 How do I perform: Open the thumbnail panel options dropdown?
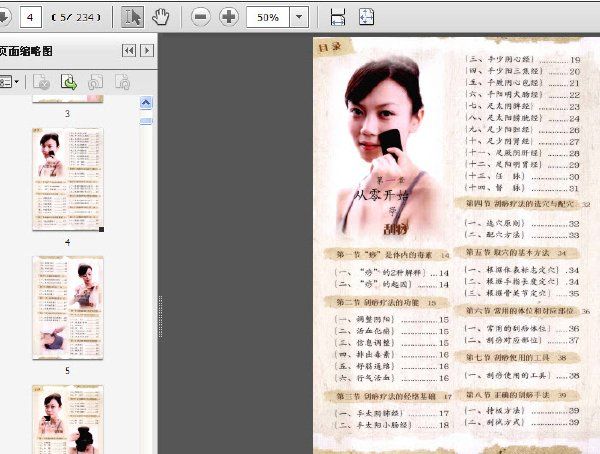pyautogui.click(x=9, y=82)
